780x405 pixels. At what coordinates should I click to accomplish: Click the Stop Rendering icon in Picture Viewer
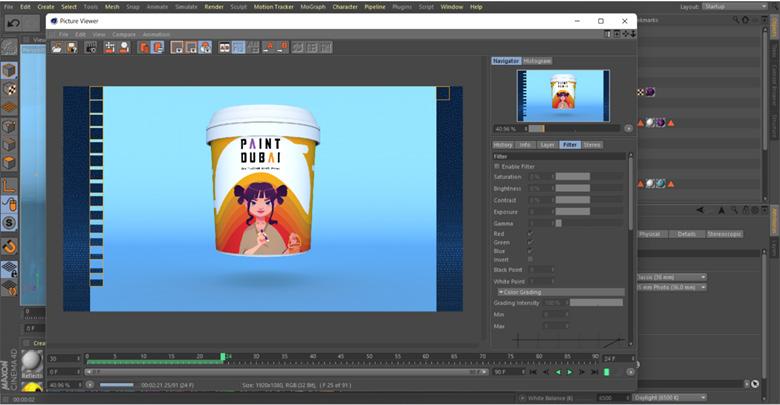pos(109,47)
